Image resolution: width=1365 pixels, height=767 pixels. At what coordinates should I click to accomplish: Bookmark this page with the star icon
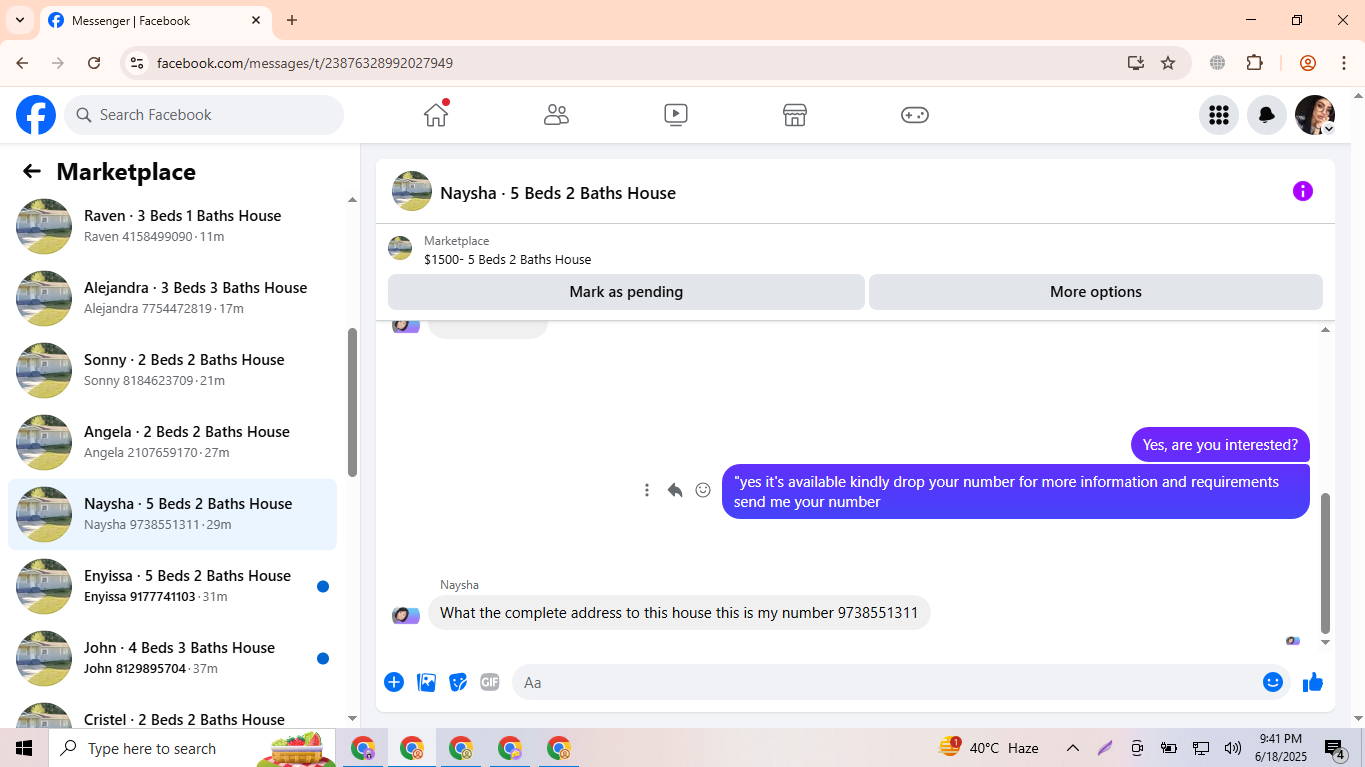(x=1168, y=63)
